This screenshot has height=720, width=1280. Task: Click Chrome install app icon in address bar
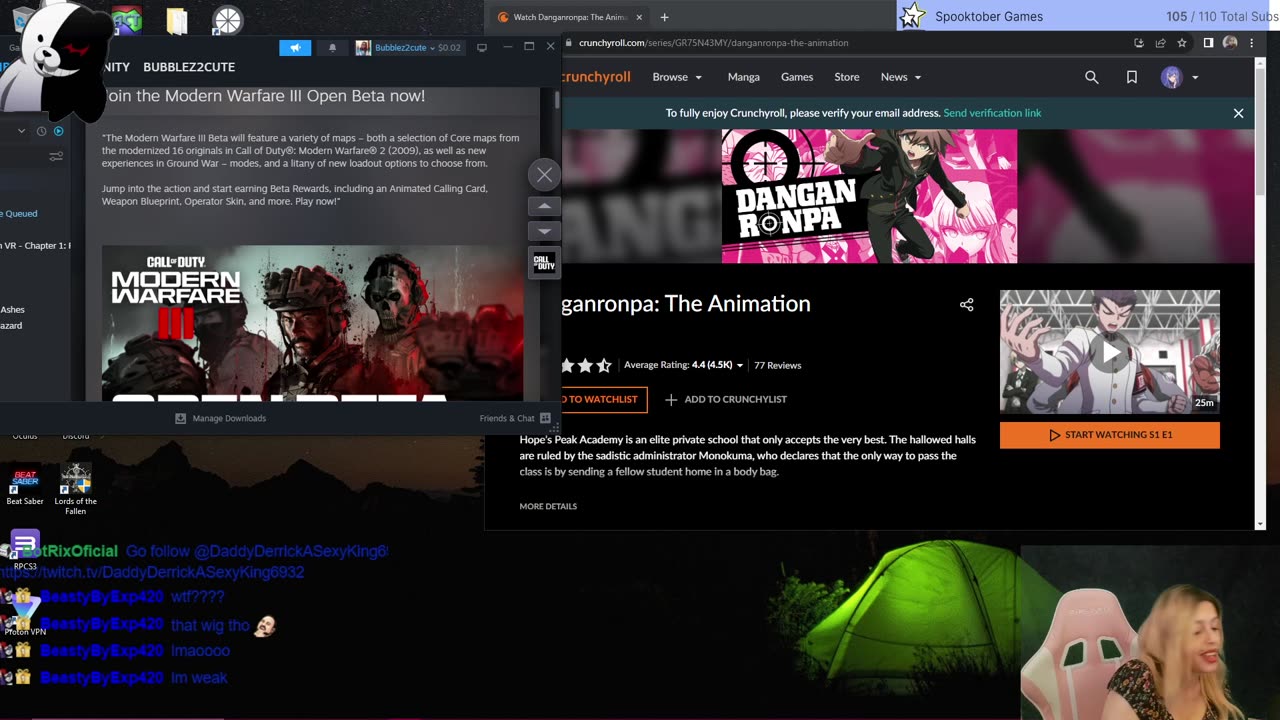(x=1139, y=43)
